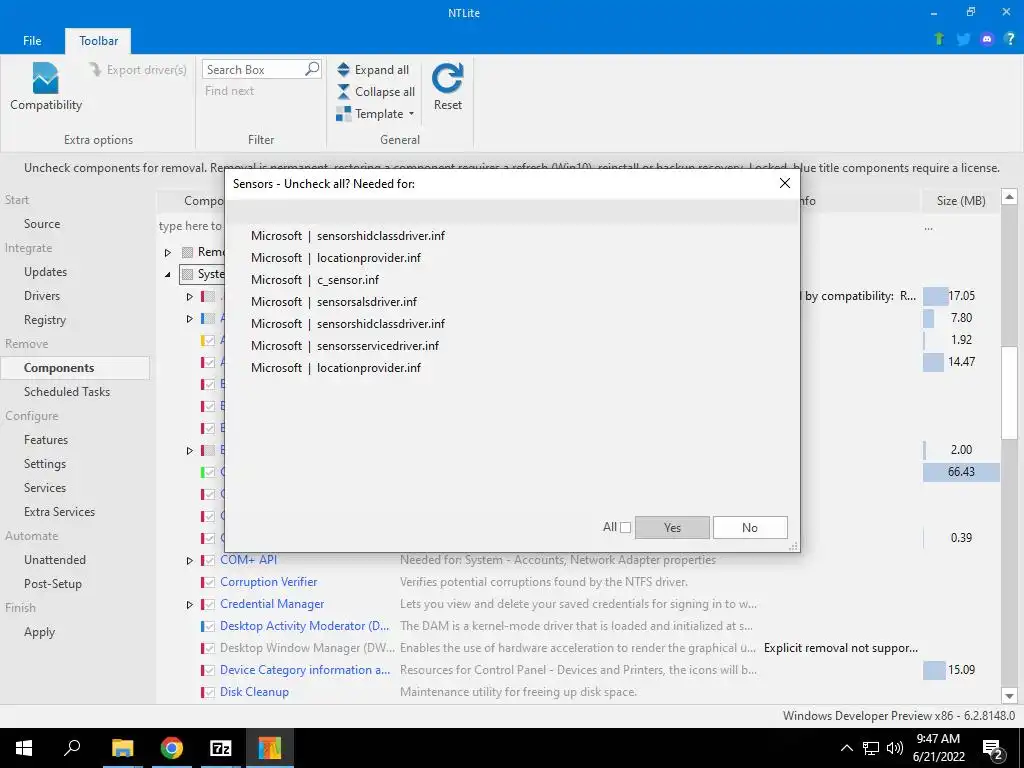
Task: Open the Registry page
Action: point(44,320)
